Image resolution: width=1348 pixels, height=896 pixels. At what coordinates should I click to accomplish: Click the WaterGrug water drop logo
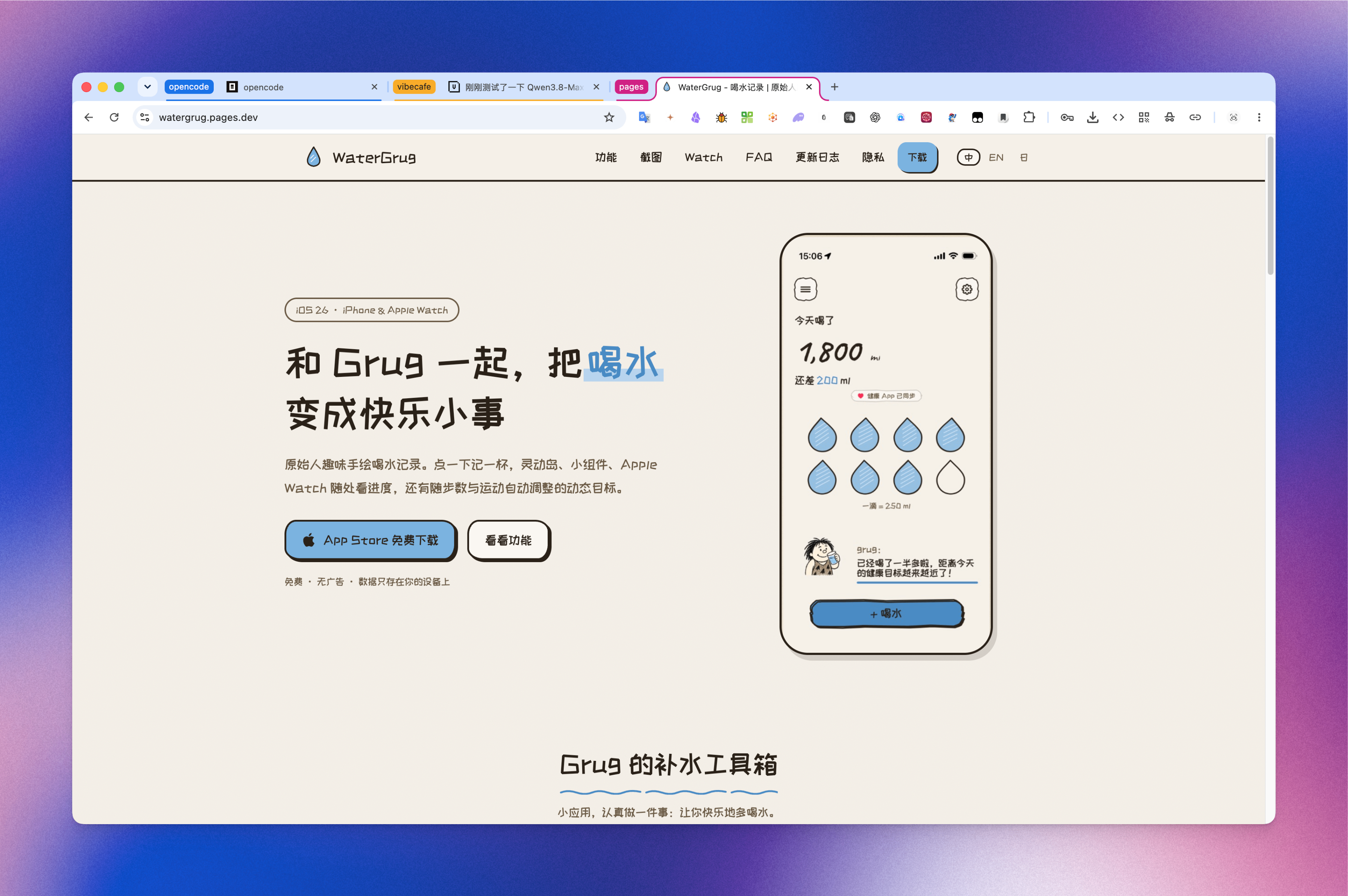coord(313,156)
